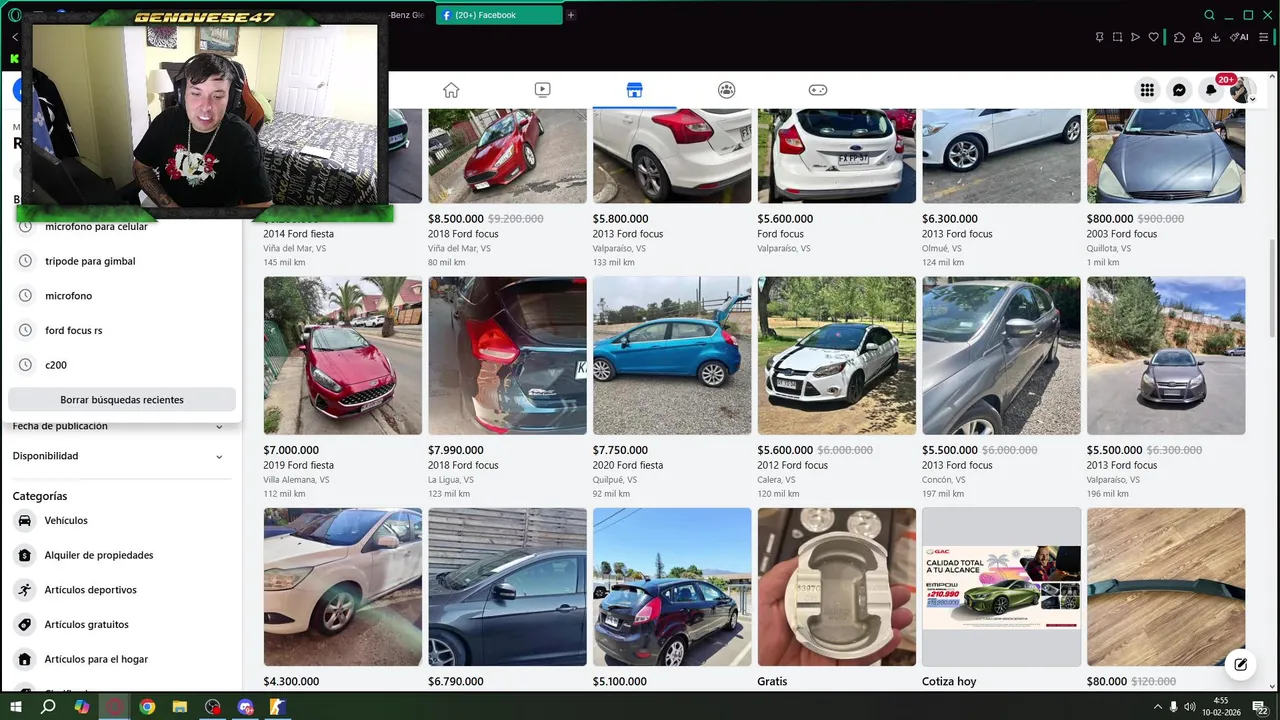Open the $6.300.000 2013 Ford focus Olmué listing
Viewport: 1280px width, 720px height.
[x=1001, y=188]
